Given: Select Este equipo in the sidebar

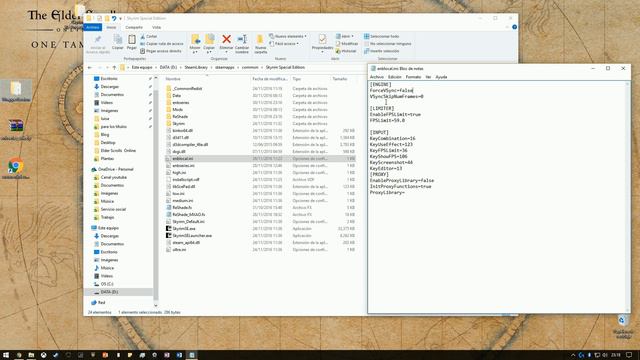Looking at the screenshot, I should [108, 228].
